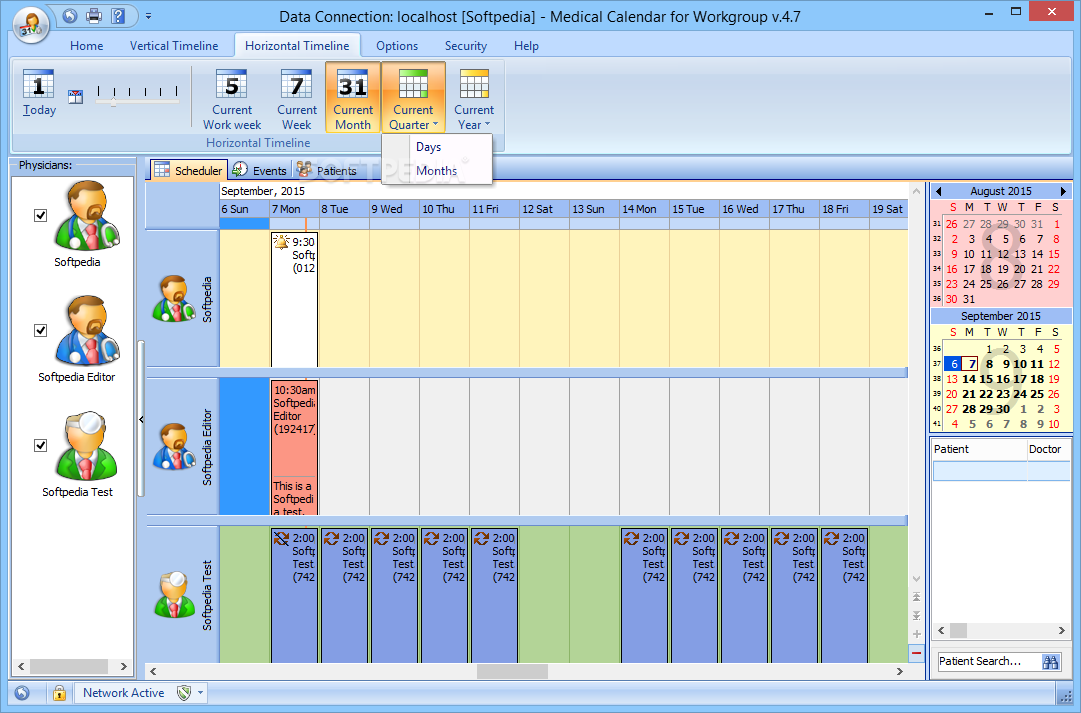This screenshot has width=1081, height=713.
Task: Uncheck the Softpedia Editor physician checkbox
Action: pyautogui.click(x=41, y=331)
